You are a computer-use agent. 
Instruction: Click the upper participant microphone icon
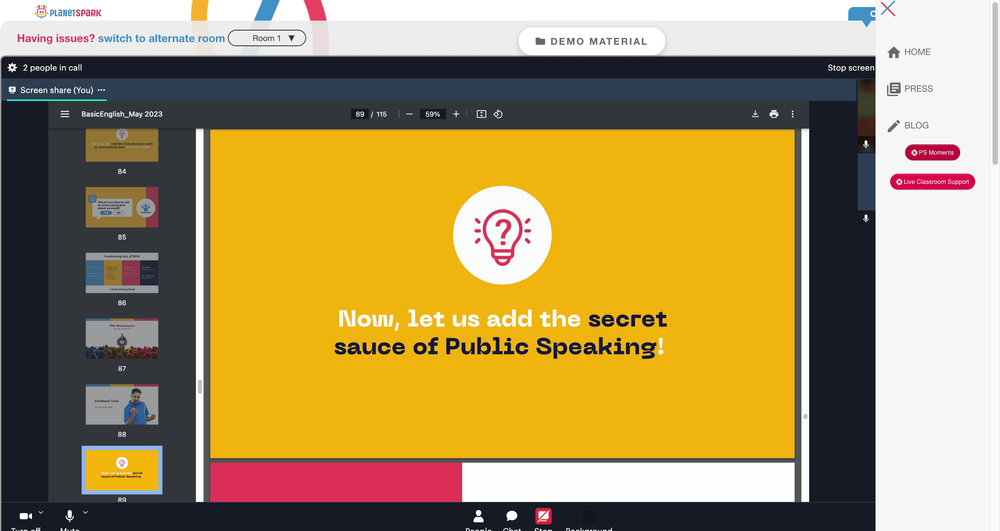865,145
